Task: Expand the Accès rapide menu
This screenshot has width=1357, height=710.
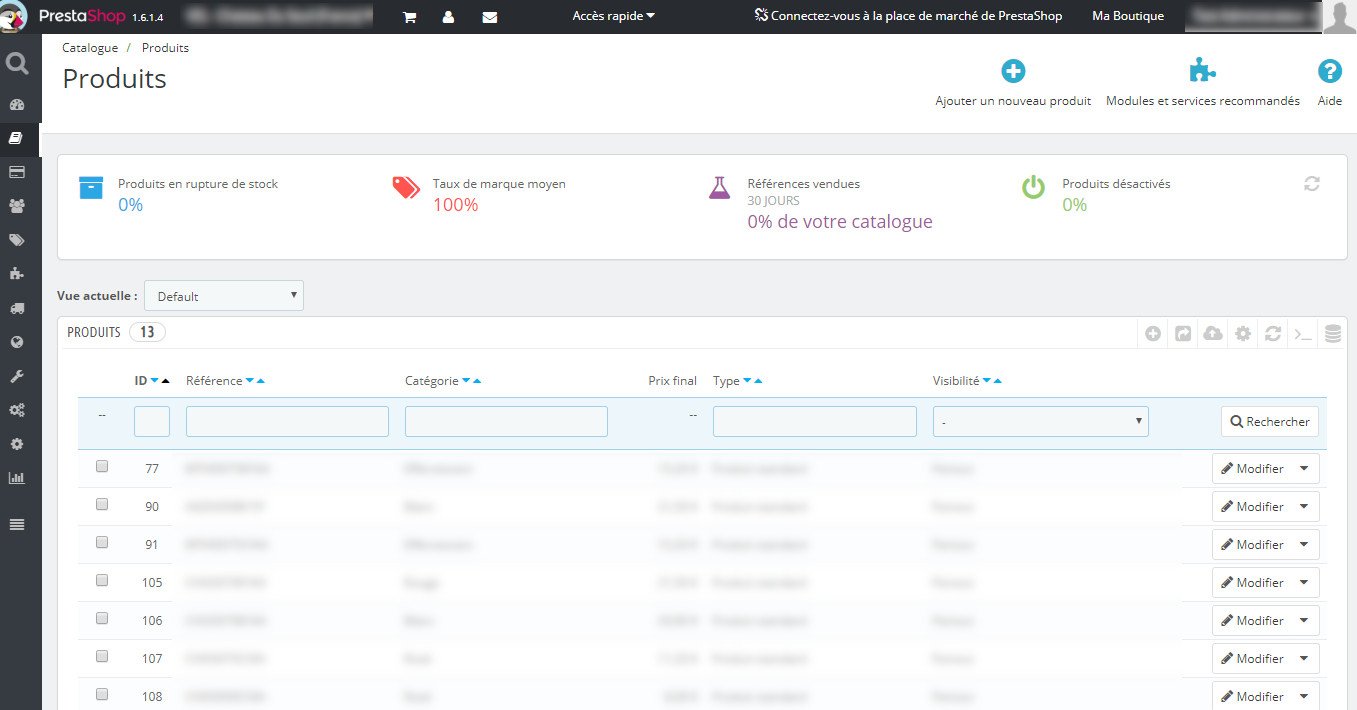Action: (614, 16)
